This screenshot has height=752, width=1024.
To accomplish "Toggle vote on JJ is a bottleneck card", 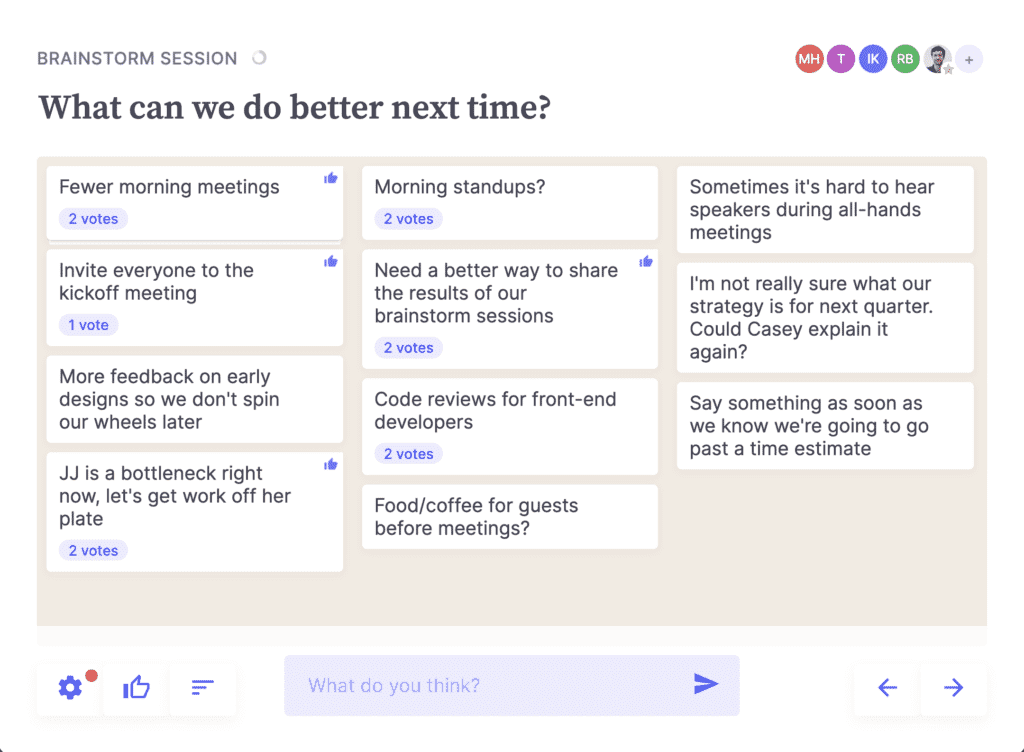I will pyautogui.click(x=330, y=465).
